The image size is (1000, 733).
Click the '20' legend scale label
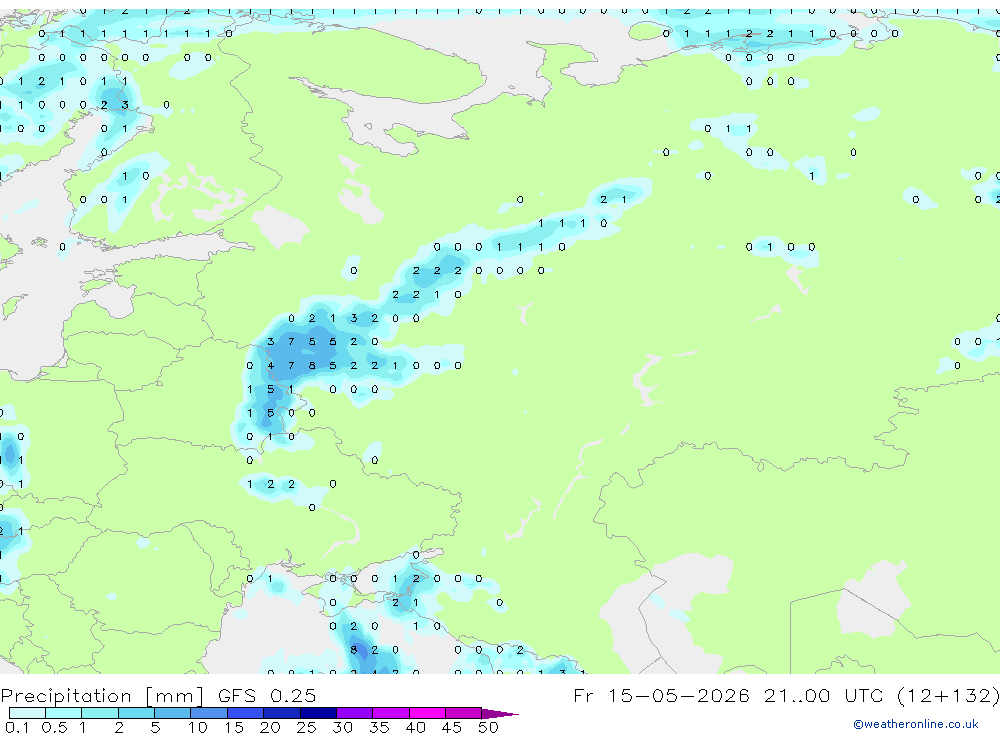pos(270,727)
